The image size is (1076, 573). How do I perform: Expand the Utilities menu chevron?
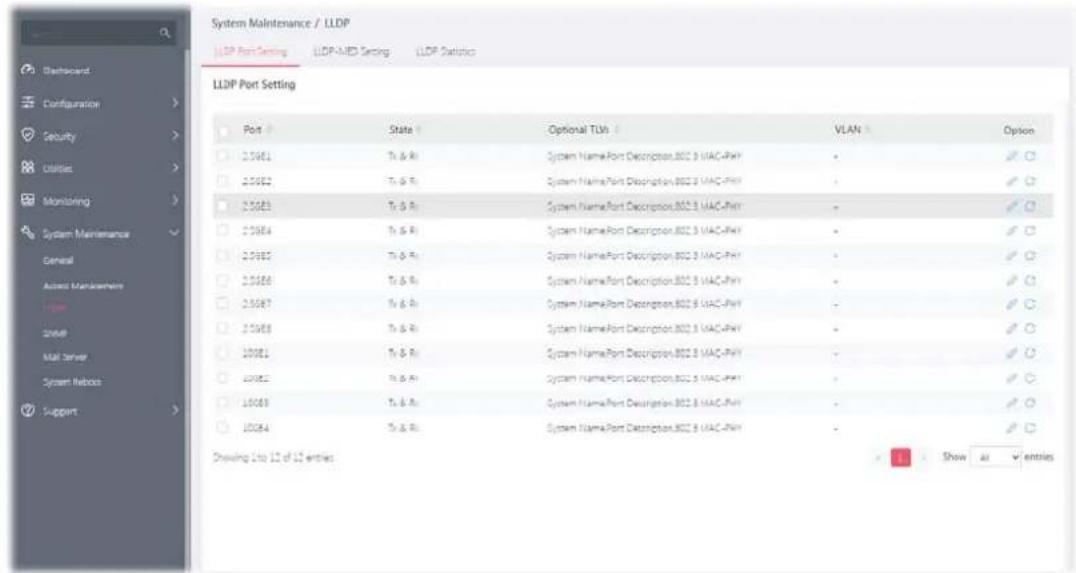[174, 168]
